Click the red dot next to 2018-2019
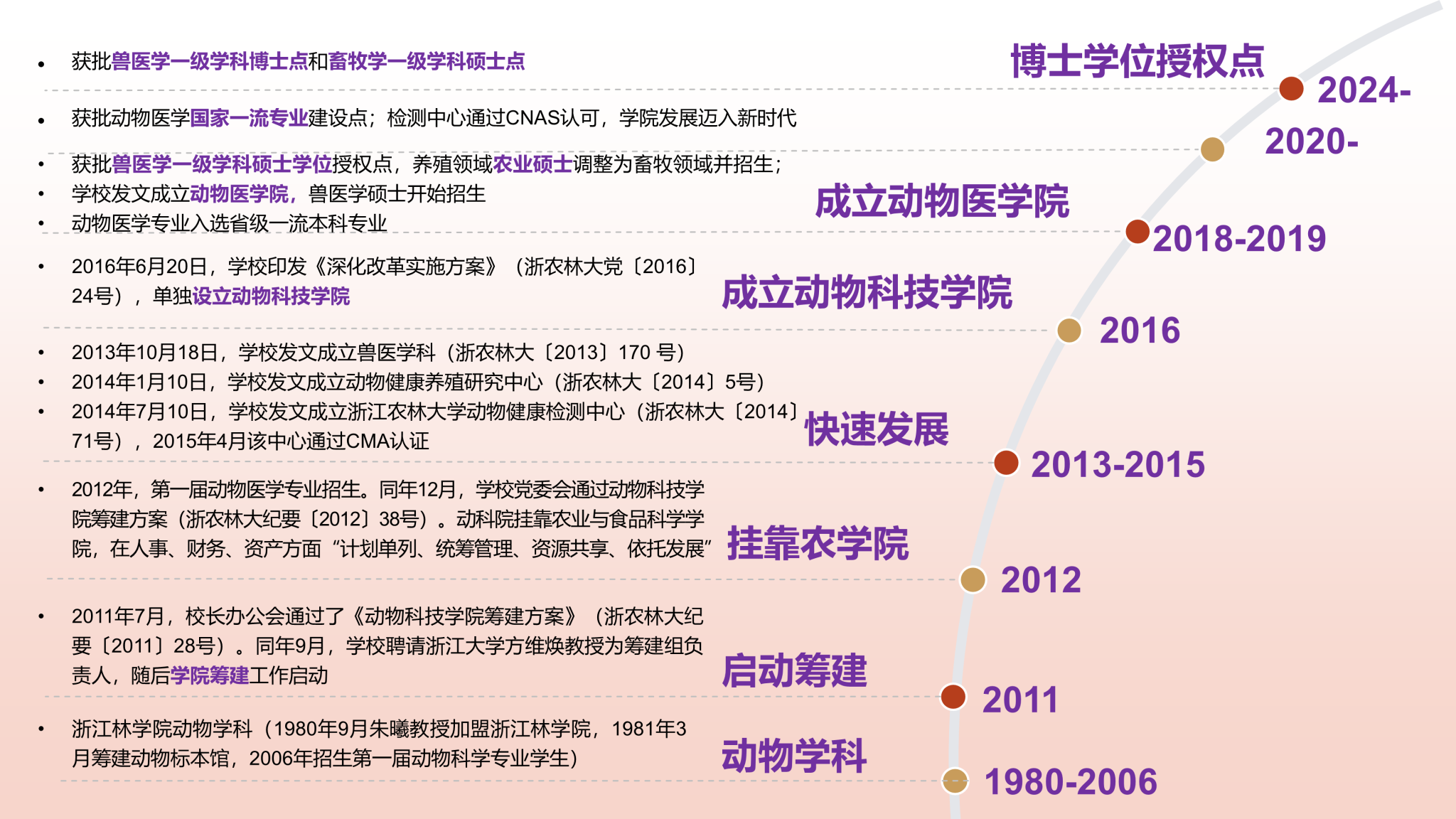Image resolution: width=1456 pixels, height=819 pixels. [x=1137, y=231]
